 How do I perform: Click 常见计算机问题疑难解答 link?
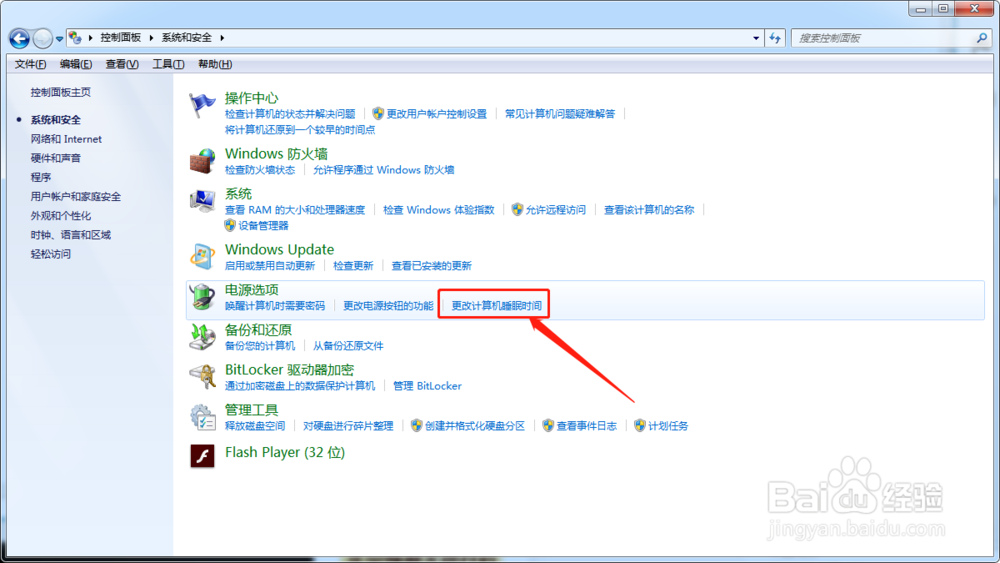click(560, 114)
